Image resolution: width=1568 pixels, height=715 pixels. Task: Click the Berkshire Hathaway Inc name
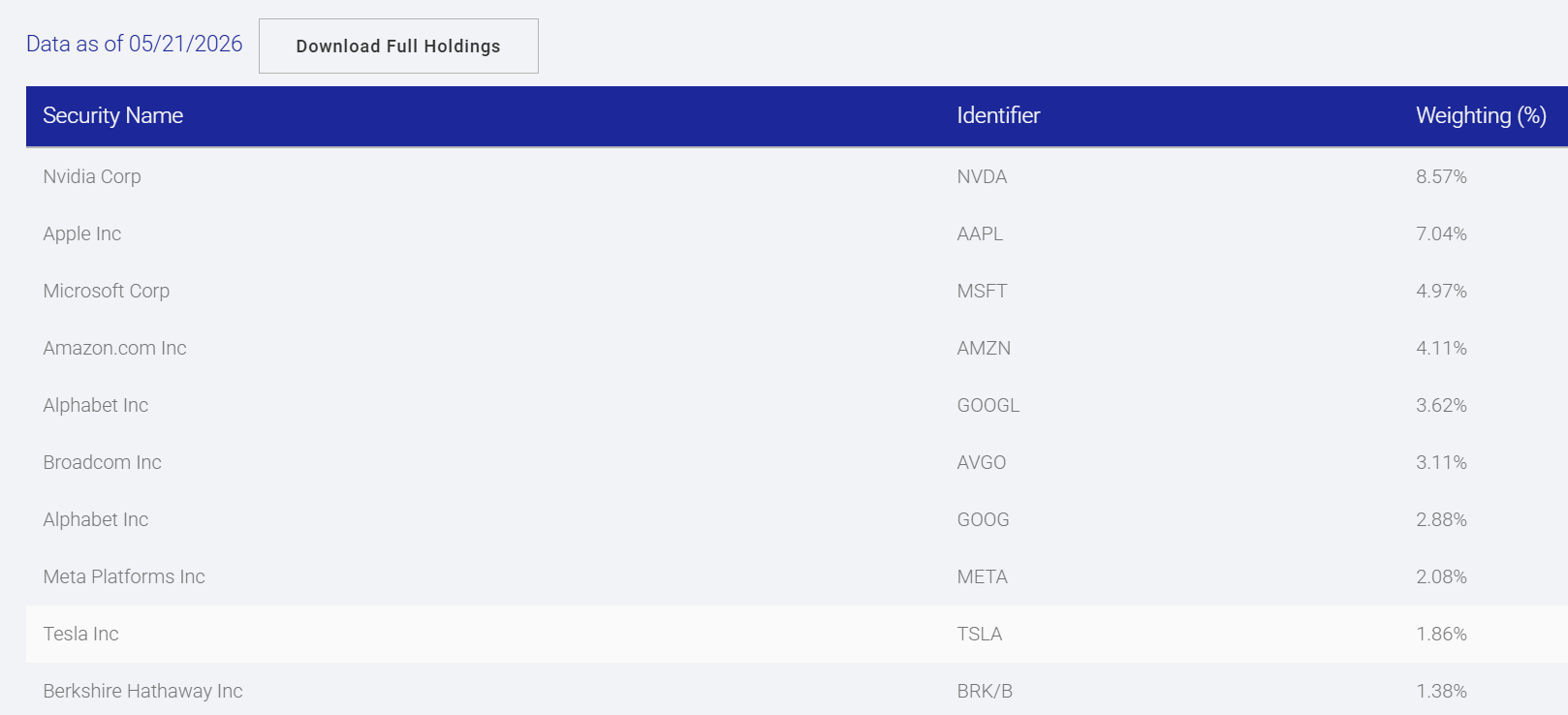tap(142, 691)
